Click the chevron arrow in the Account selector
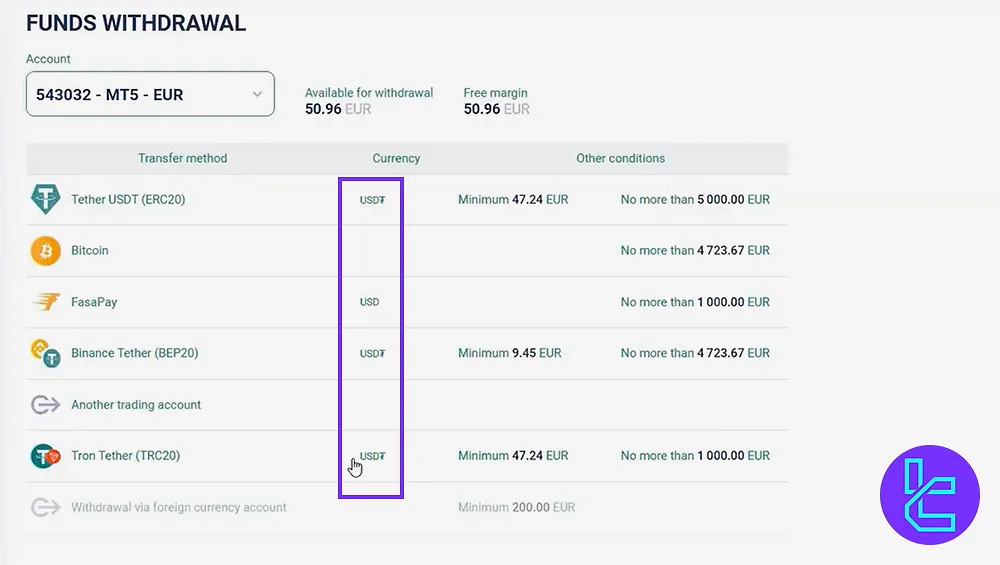The image size is (1000, 565). tap(257, 94)
